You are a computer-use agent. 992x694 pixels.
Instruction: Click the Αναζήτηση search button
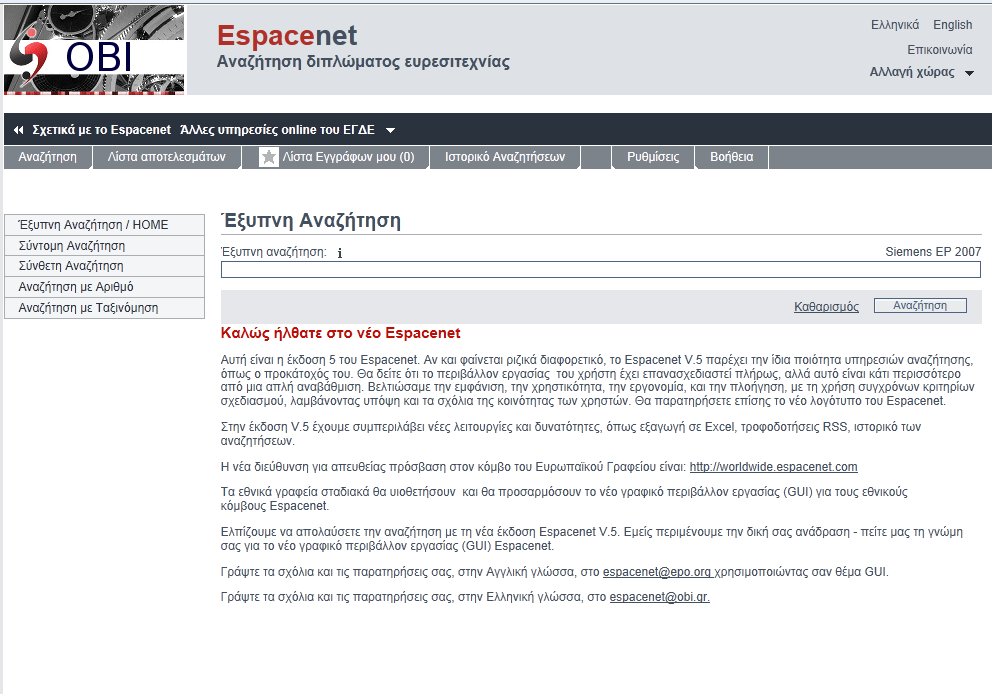920,306
